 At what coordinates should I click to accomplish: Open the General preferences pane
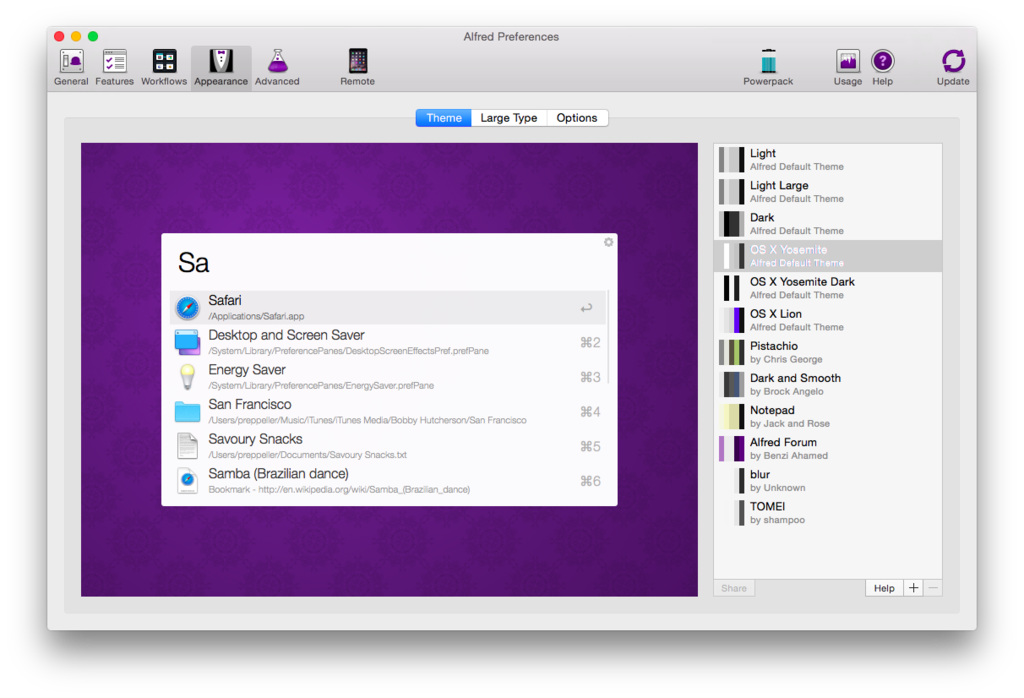tap(71, 68)
